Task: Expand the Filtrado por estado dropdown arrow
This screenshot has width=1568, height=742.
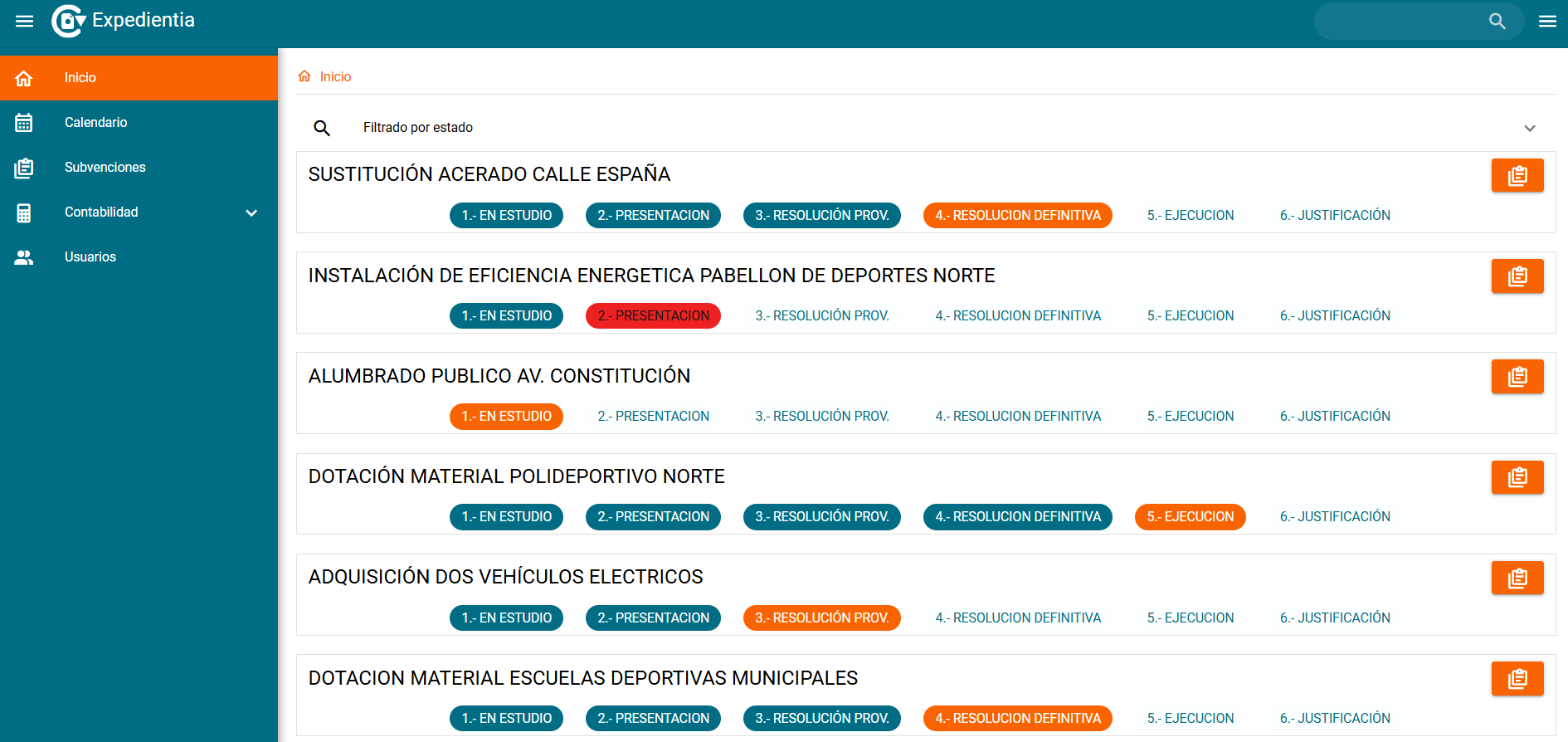Action: coord(1529,128)
